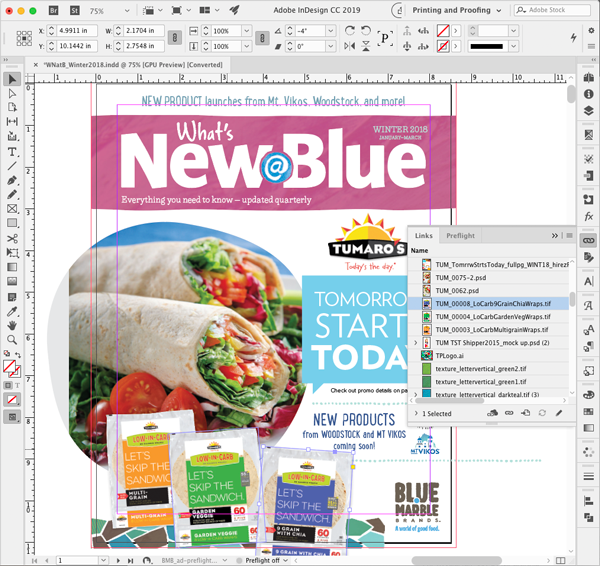This screenshot has height=566, width=600.
Task: Select the Gap tool
Action: (12, 122)
